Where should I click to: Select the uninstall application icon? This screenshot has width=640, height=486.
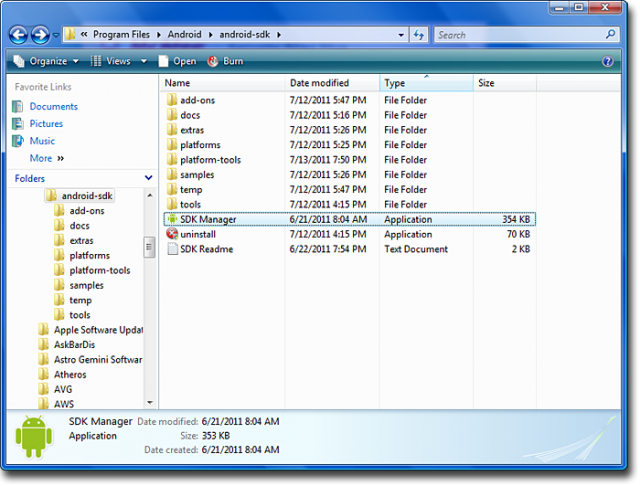click(172, 234)
